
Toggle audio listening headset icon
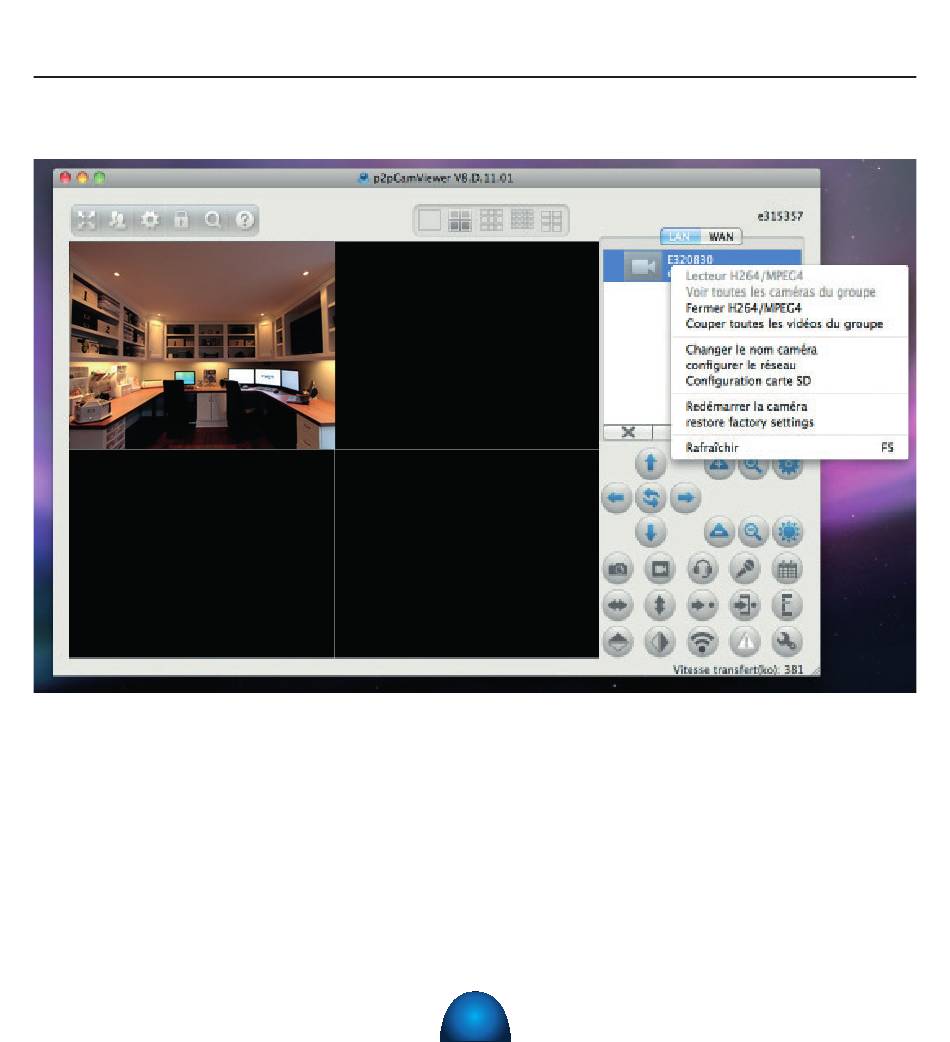702,570
